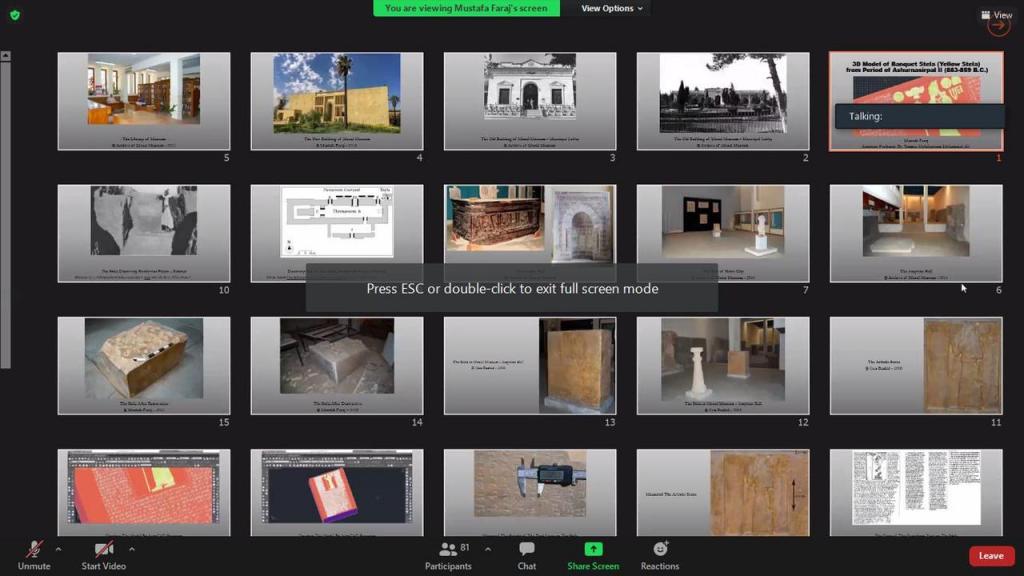Expand audio options arrow next to Unmute
This screenshot has height=576, width=1024.
click(x=58, y=549)
